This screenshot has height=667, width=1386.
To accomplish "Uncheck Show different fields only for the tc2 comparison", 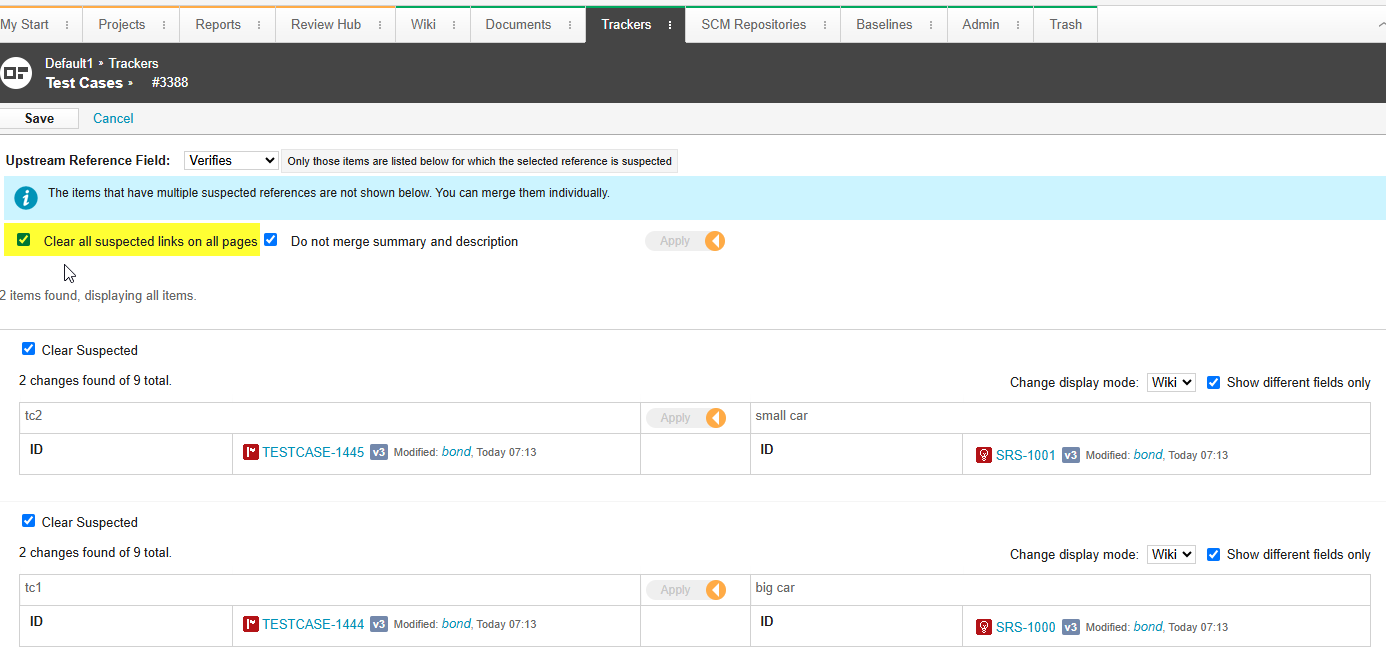I will [x=1213, y=381].
